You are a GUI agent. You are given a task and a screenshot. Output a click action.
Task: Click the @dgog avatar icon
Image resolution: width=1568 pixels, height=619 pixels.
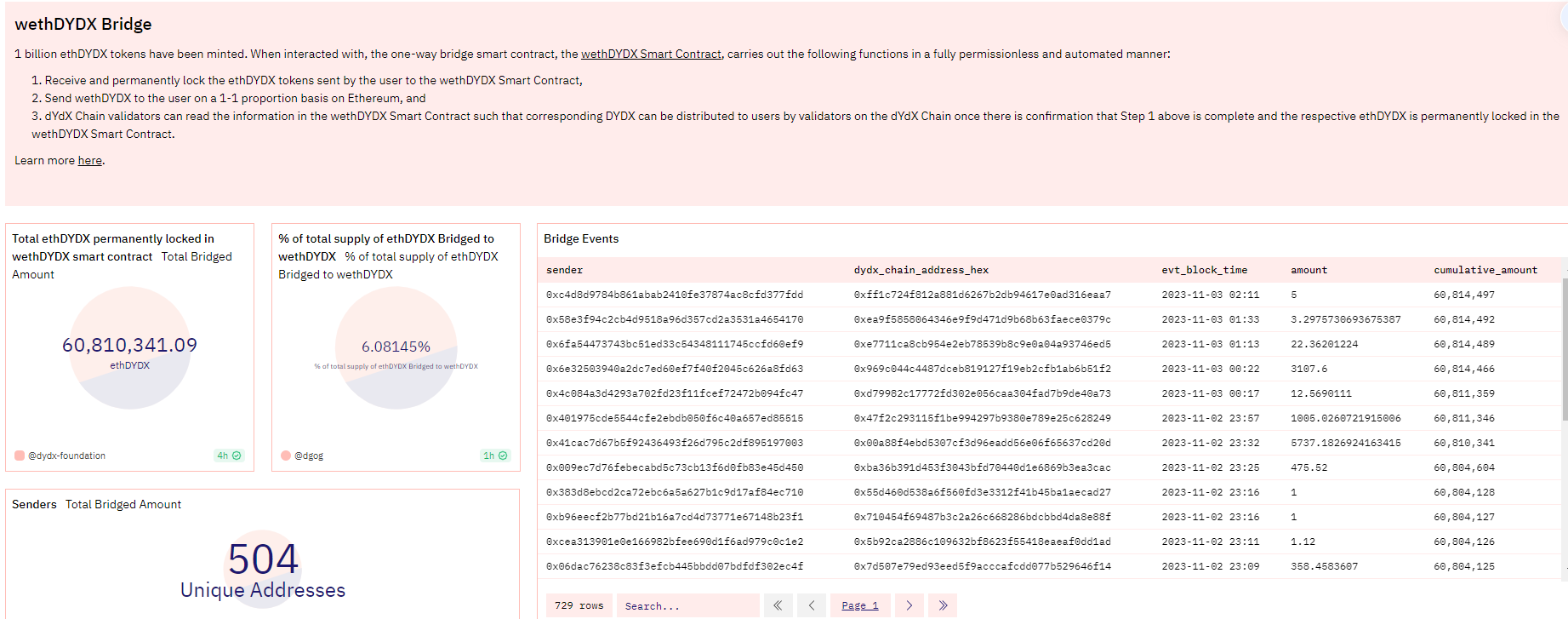286,456
